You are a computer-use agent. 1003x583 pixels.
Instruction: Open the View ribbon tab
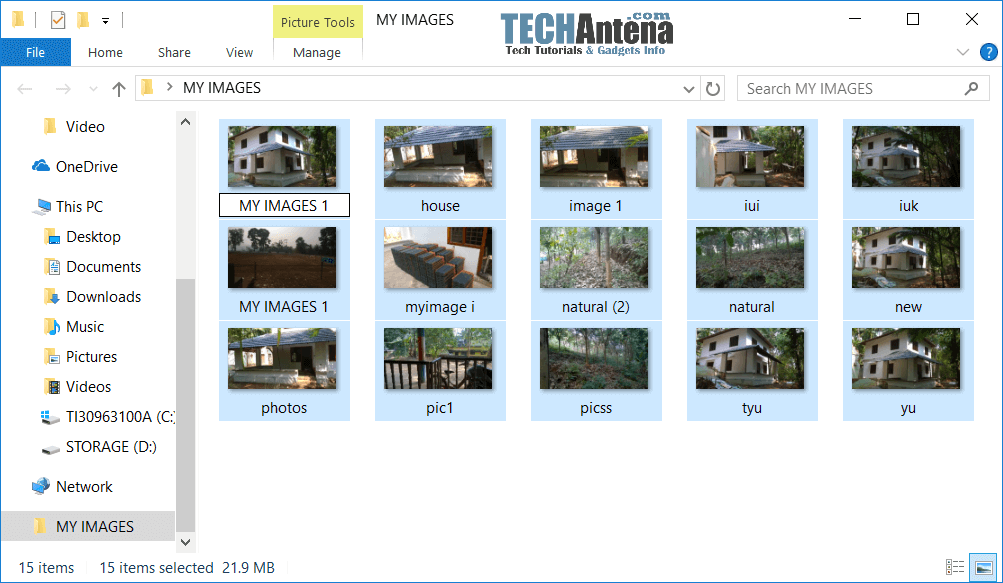pos(239,52)
